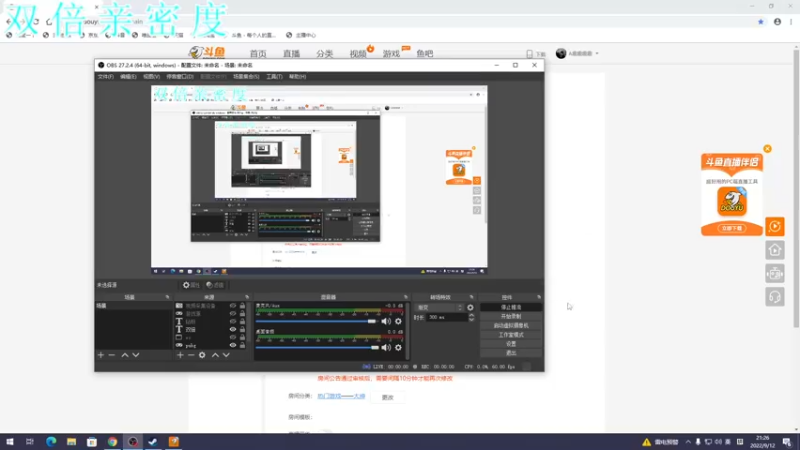Screen dimensions: 800x450
Task: Pop out the 混音器 dock panel
Action: pyautogui.click(x=406, y=297)
